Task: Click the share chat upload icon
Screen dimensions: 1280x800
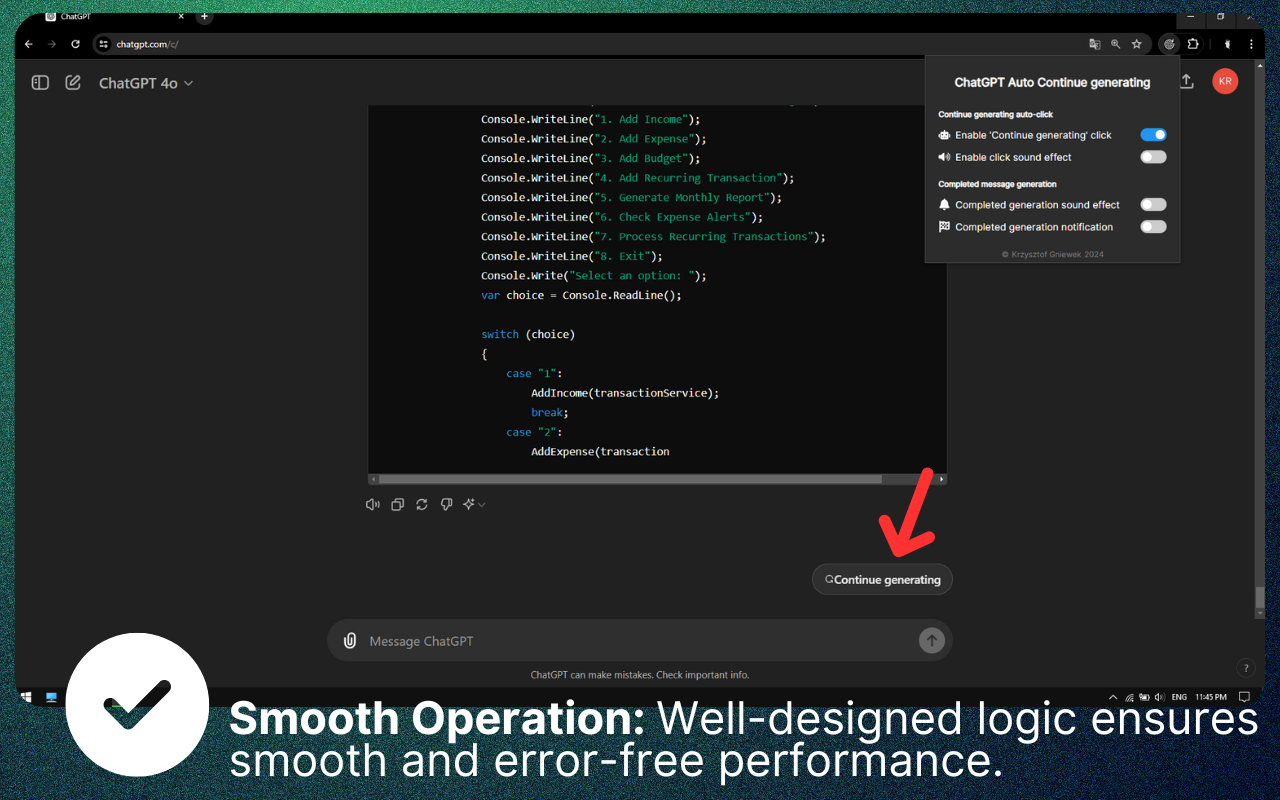Action: coord(1187,82)
